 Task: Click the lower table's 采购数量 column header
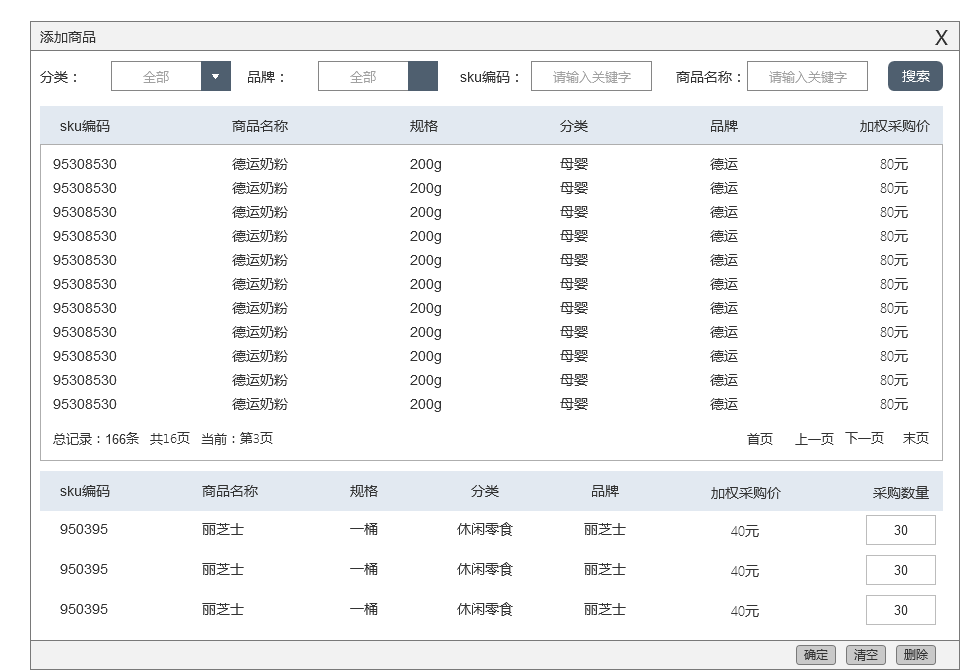(901, 492)
